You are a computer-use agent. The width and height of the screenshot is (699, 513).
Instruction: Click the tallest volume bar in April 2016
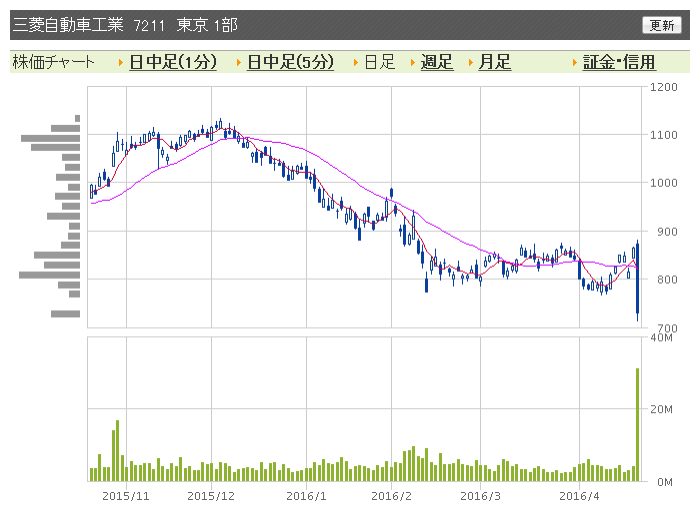coord(637,425)
